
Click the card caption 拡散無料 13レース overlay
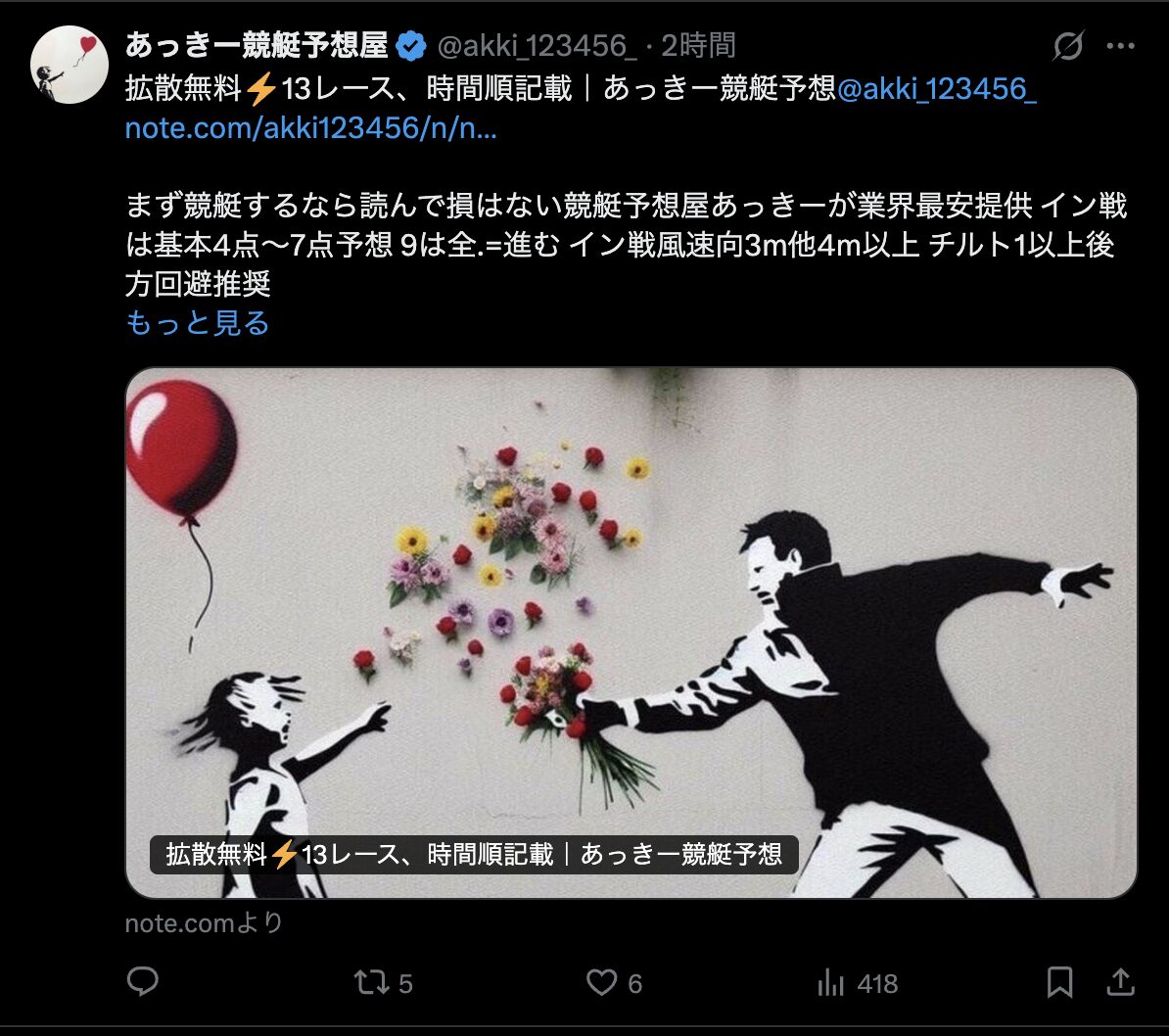click(474, 854)
